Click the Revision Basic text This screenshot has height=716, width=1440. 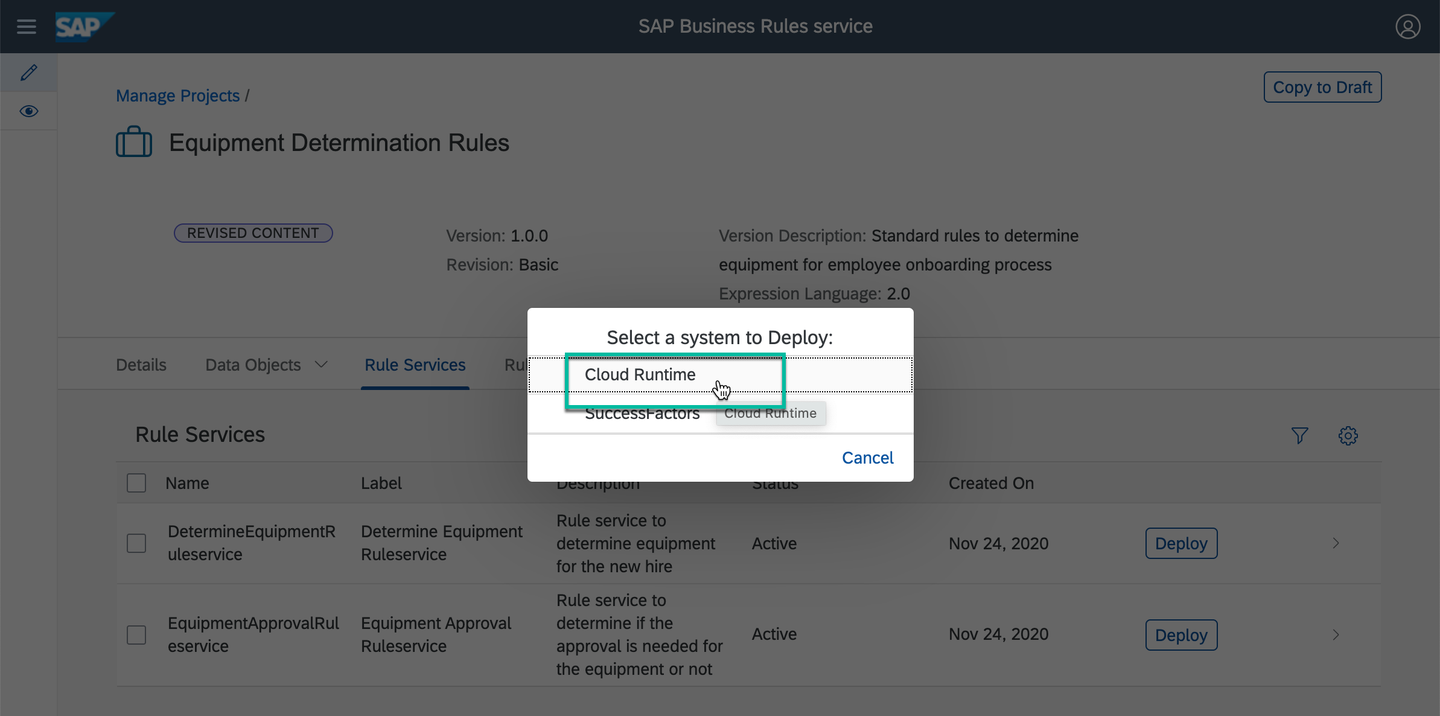click(502, 265)
